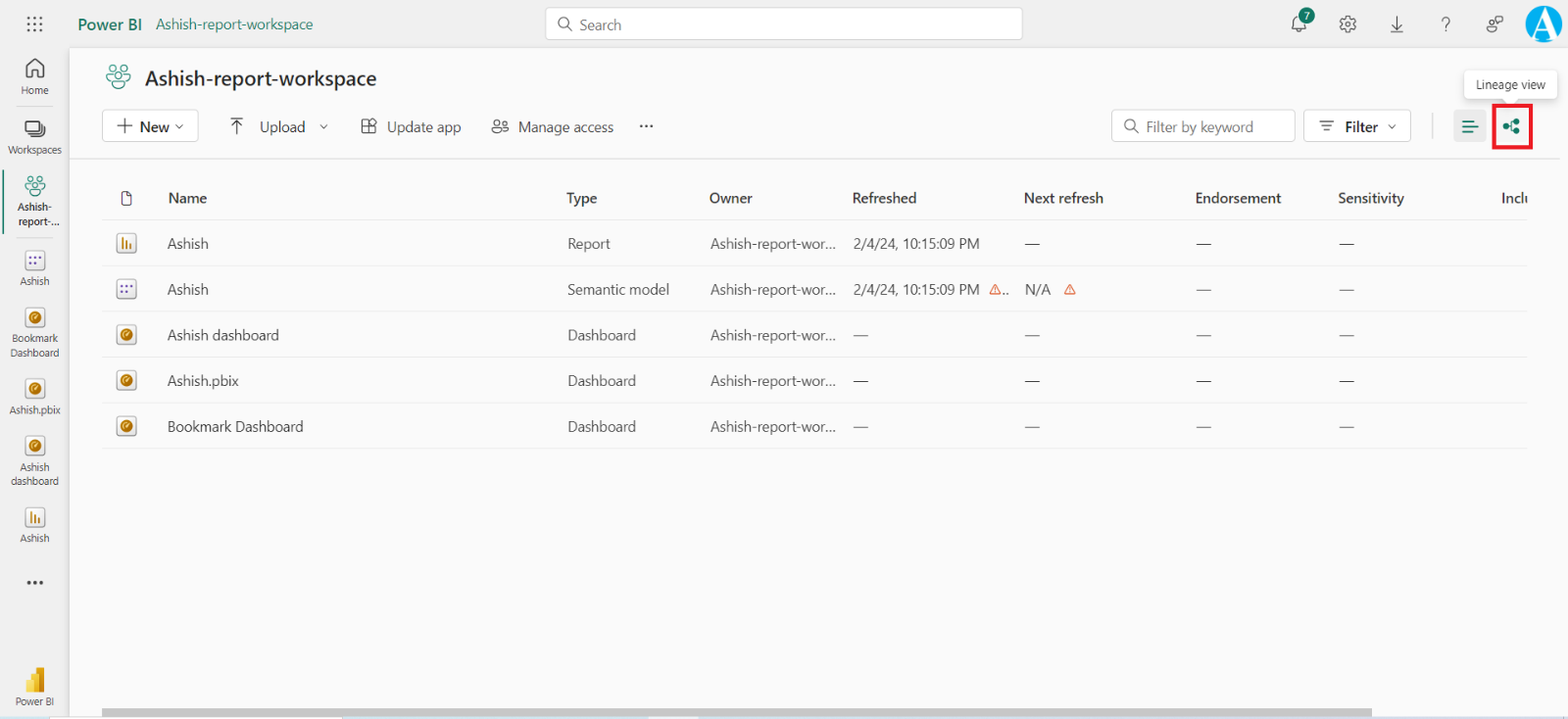Open the Help question mark

pos(1445,24)
